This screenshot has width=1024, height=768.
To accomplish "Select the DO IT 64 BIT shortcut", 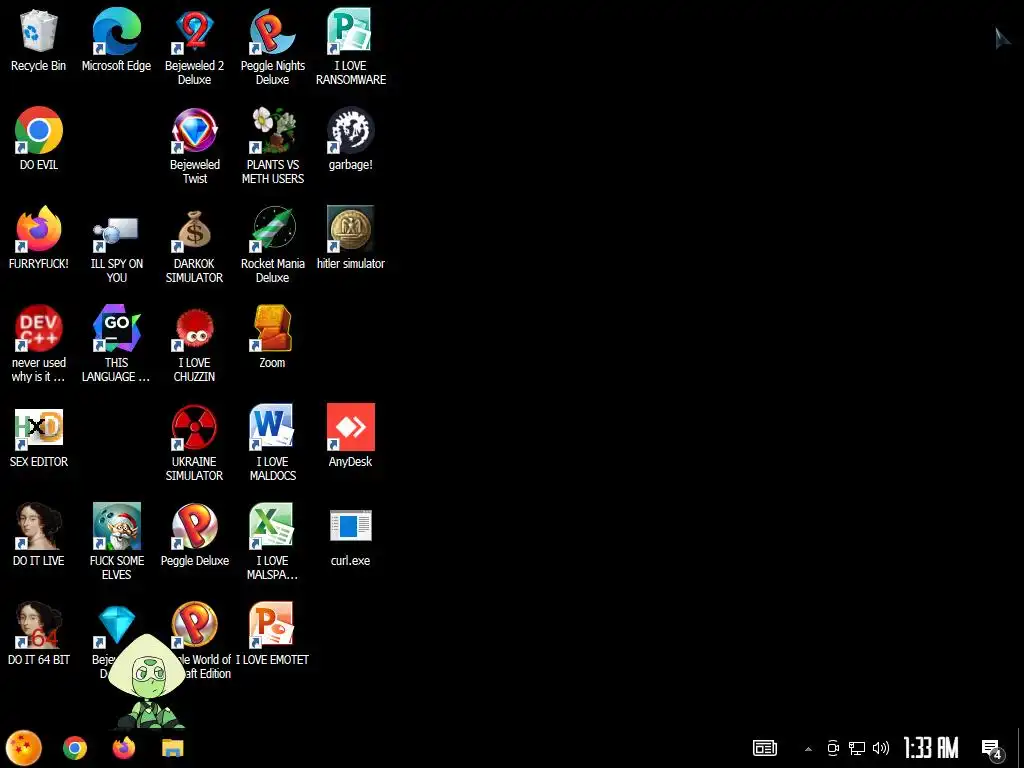I will [39, 635].
